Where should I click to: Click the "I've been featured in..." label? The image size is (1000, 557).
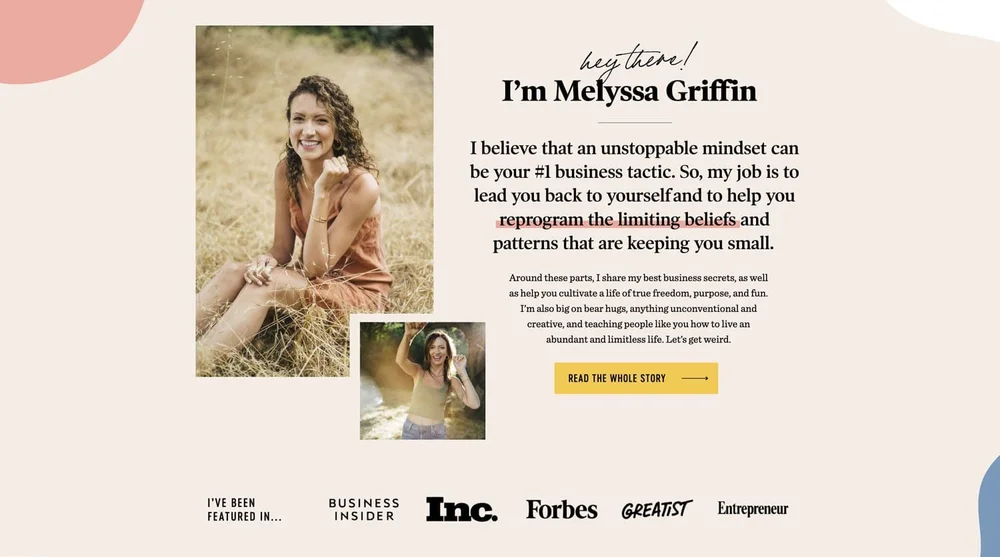[244, 510]
